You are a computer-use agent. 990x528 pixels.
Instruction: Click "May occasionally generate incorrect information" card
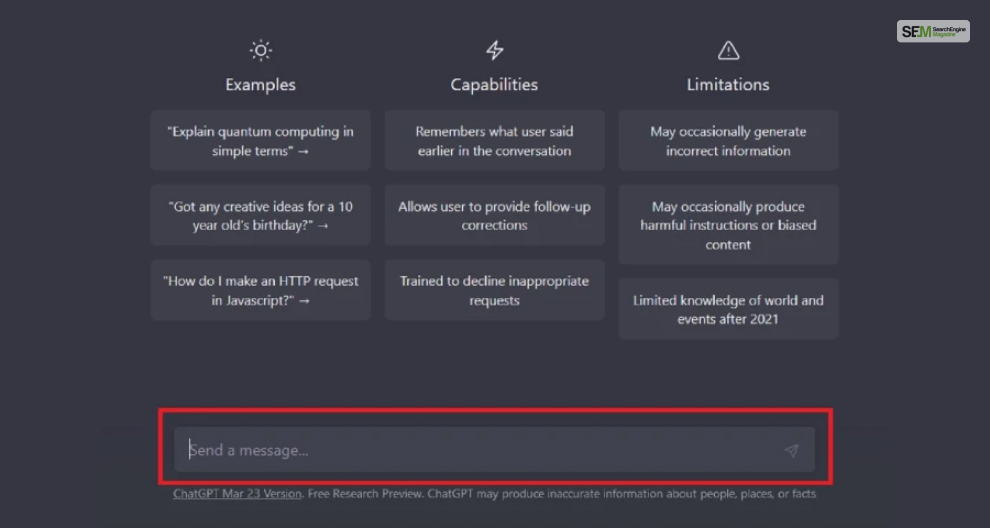click(728, 141)
